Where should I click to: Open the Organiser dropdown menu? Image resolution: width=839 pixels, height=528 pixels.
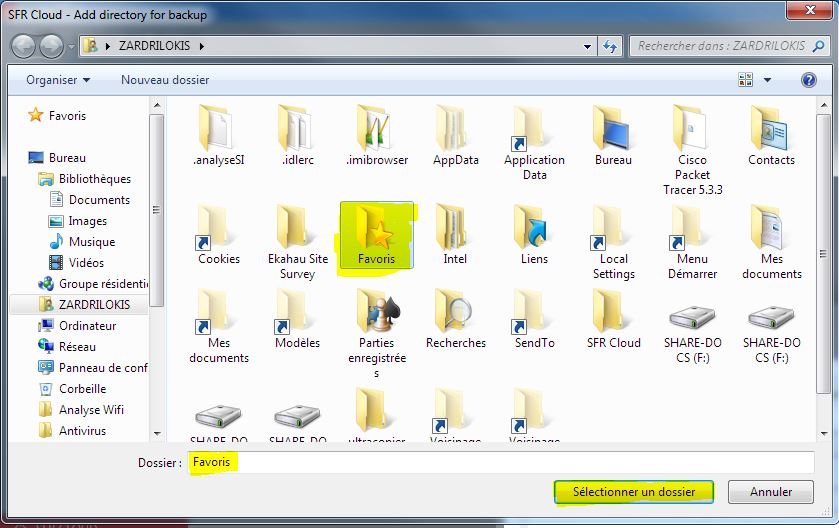pos(58,80)
